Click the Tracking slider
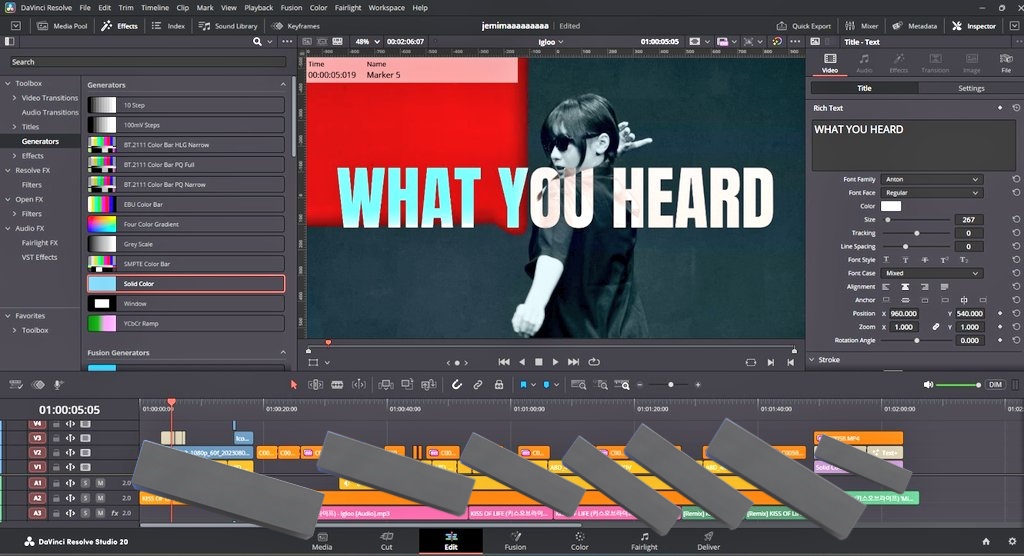The height and width of the screenshot is (556, 1024). 917,233
